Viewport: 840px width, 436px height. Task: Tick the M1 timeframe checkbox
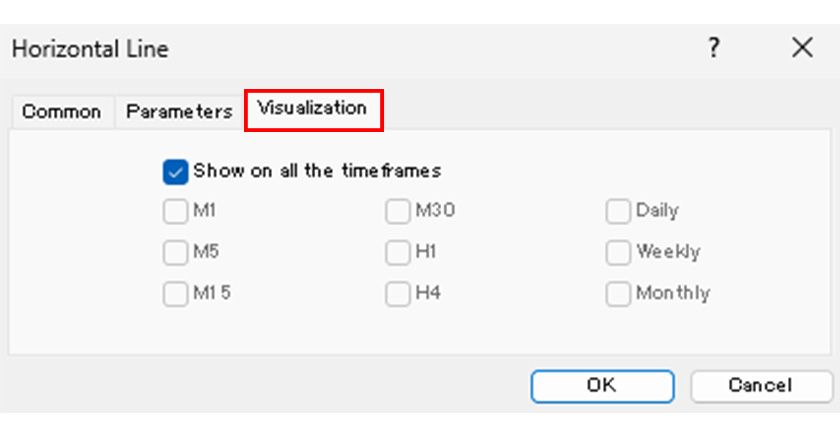pyautogui.click(x=175, y=212)
